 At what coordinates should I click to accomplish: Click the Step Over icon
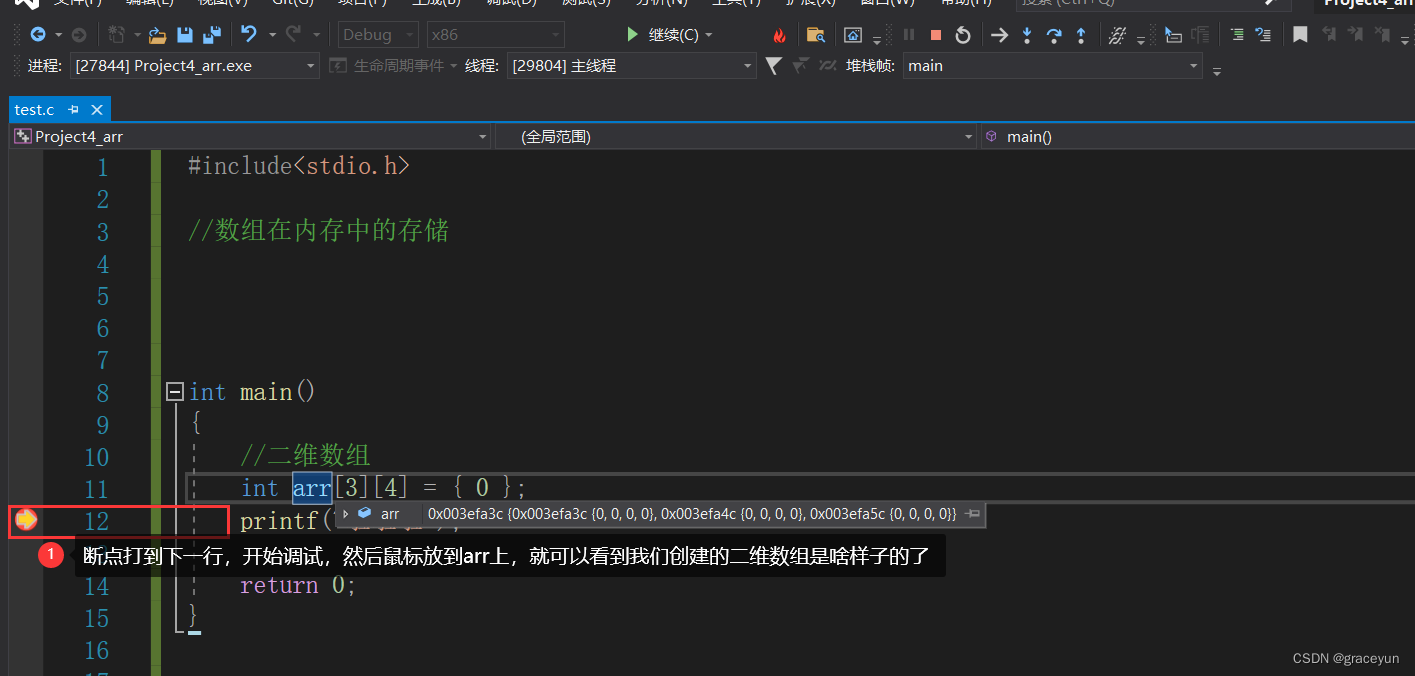[x=1054, y=35]
